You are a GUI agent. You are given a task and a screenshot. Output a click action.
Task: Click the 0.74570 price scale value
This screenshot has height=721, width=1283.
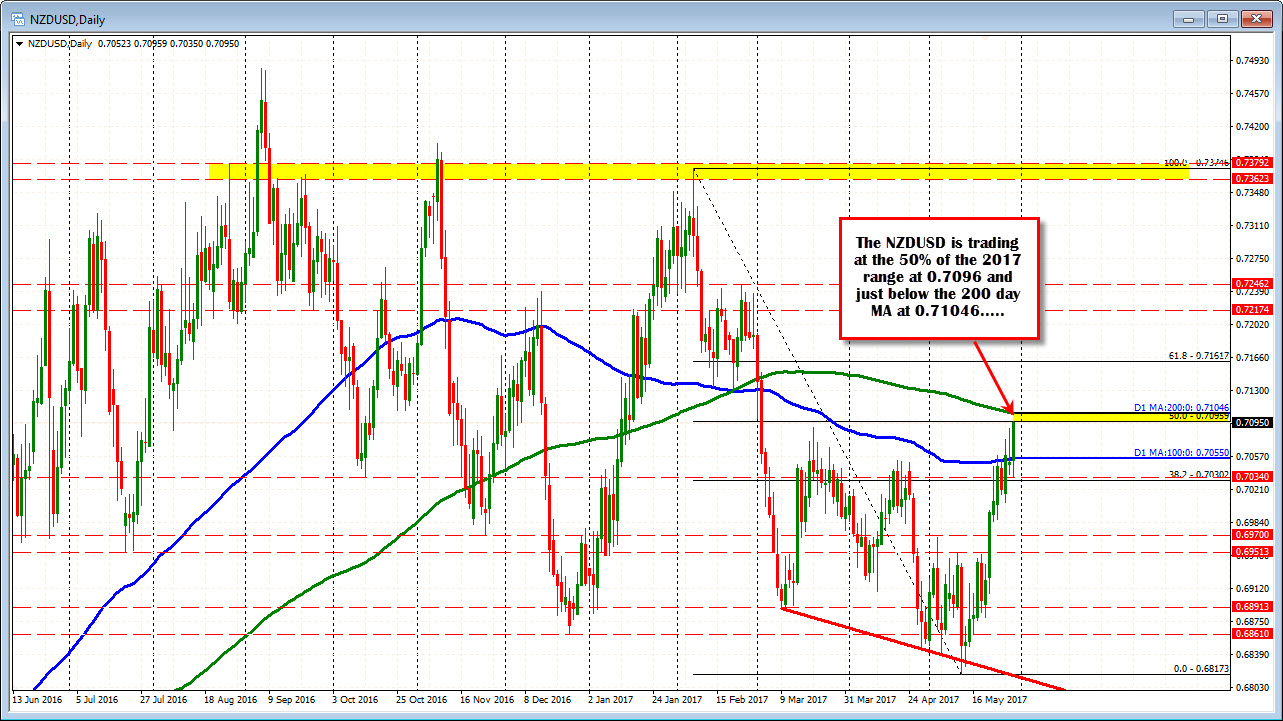tap(1253, 94)
